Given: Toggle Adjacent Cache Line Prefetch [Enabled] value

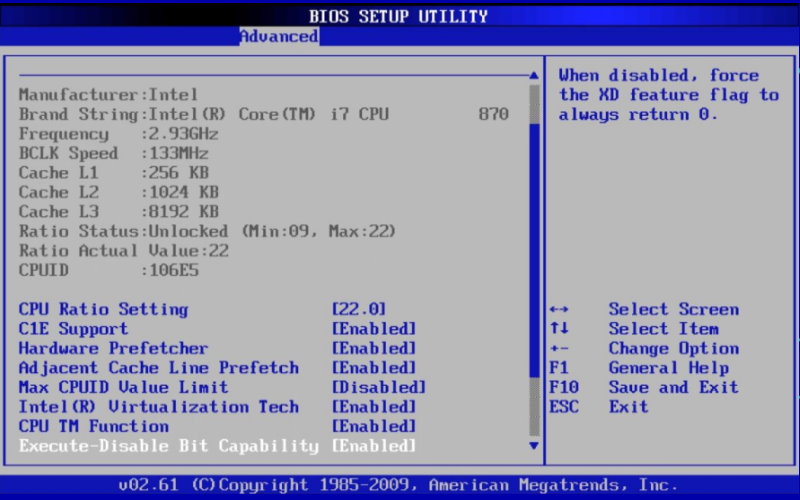Looking at the screenshot, I should tap(373, 368).
